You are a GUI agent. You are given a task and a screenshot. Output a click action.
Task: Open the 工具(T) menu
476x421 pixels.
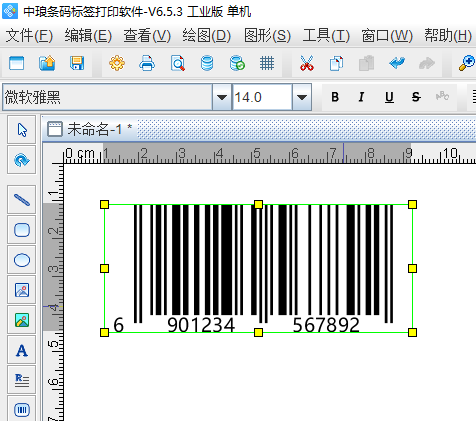[326, 36]
